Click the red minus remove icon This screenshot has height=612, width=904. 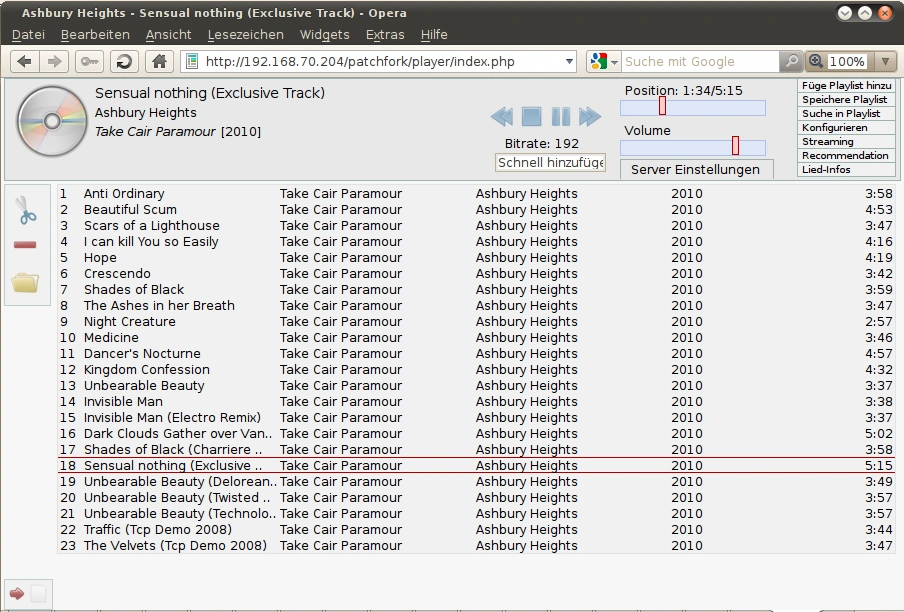26,245
